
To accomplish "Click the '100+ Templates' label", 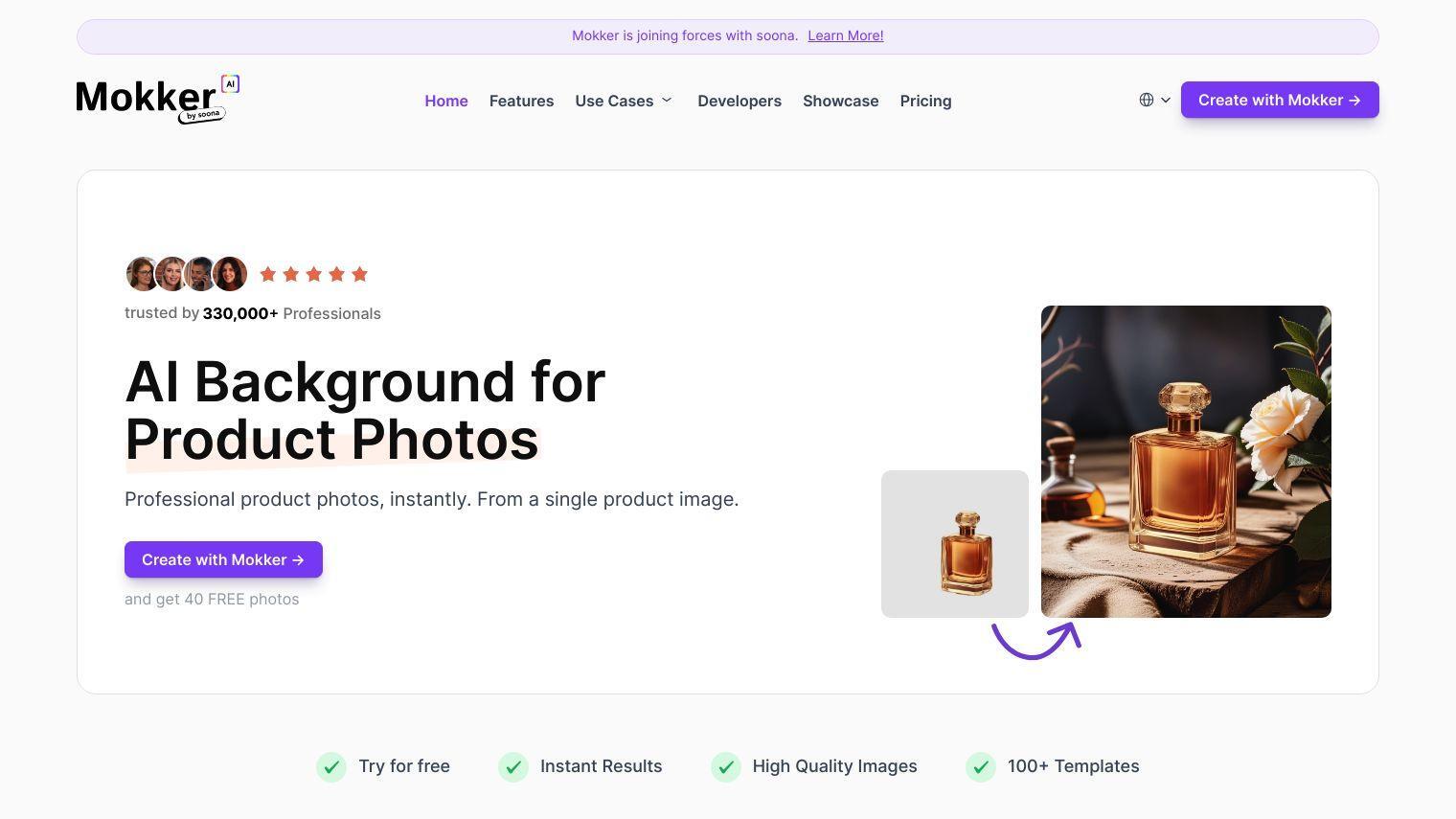I will point(1074,766).
